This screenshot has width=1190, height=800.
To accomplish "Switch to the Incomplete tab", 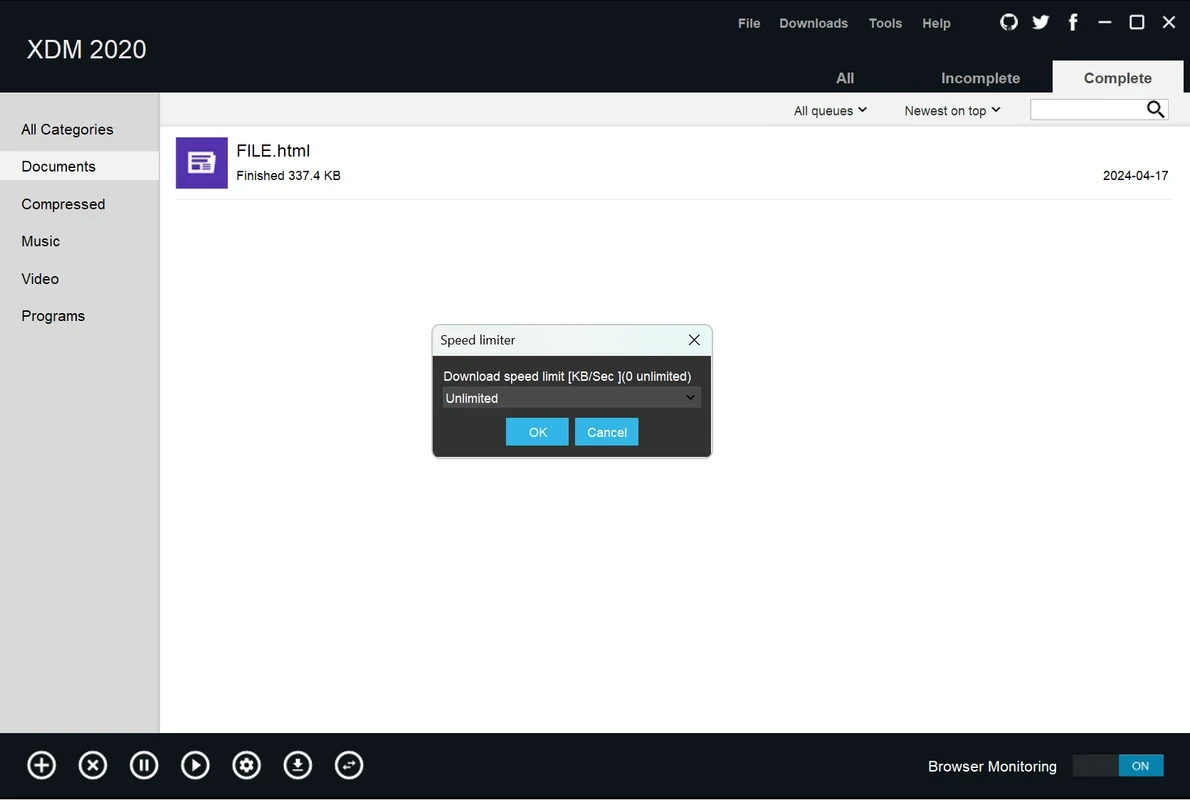I will (980, 78).
